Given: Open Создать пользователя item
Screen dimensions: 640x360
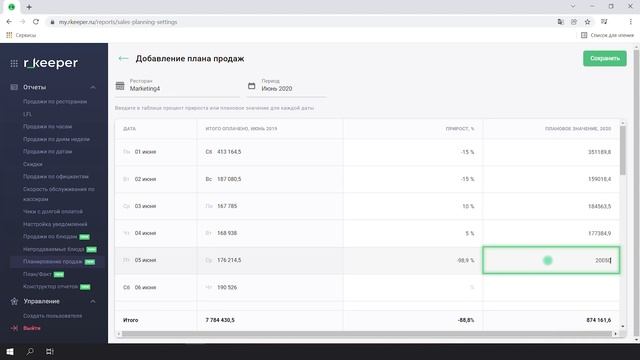Looking at the screenshot, I should 52,316.
